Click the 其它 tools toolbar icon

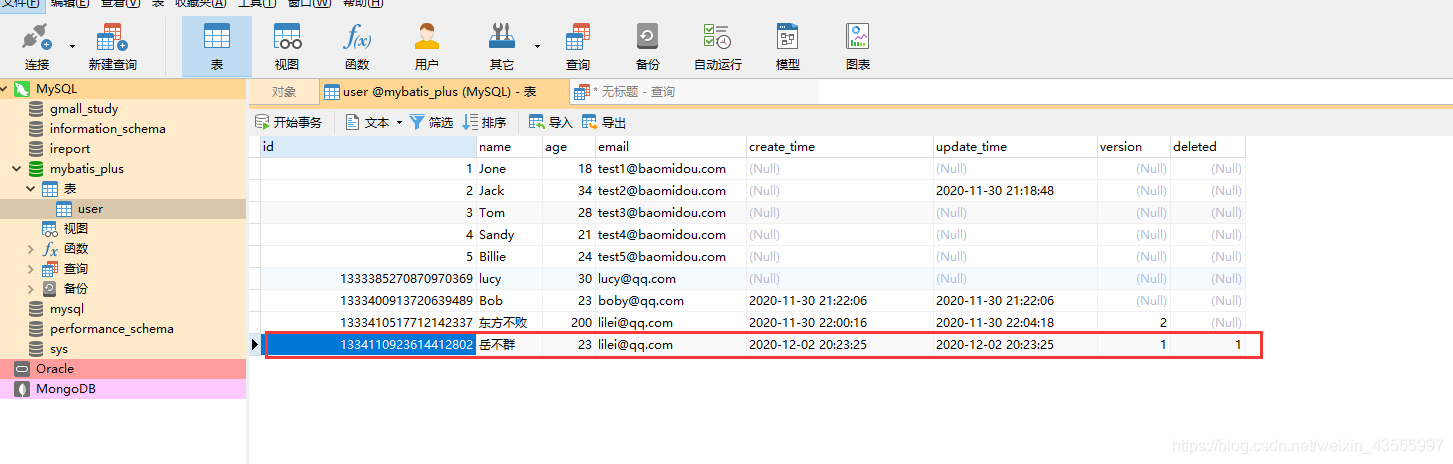(502, 46)
